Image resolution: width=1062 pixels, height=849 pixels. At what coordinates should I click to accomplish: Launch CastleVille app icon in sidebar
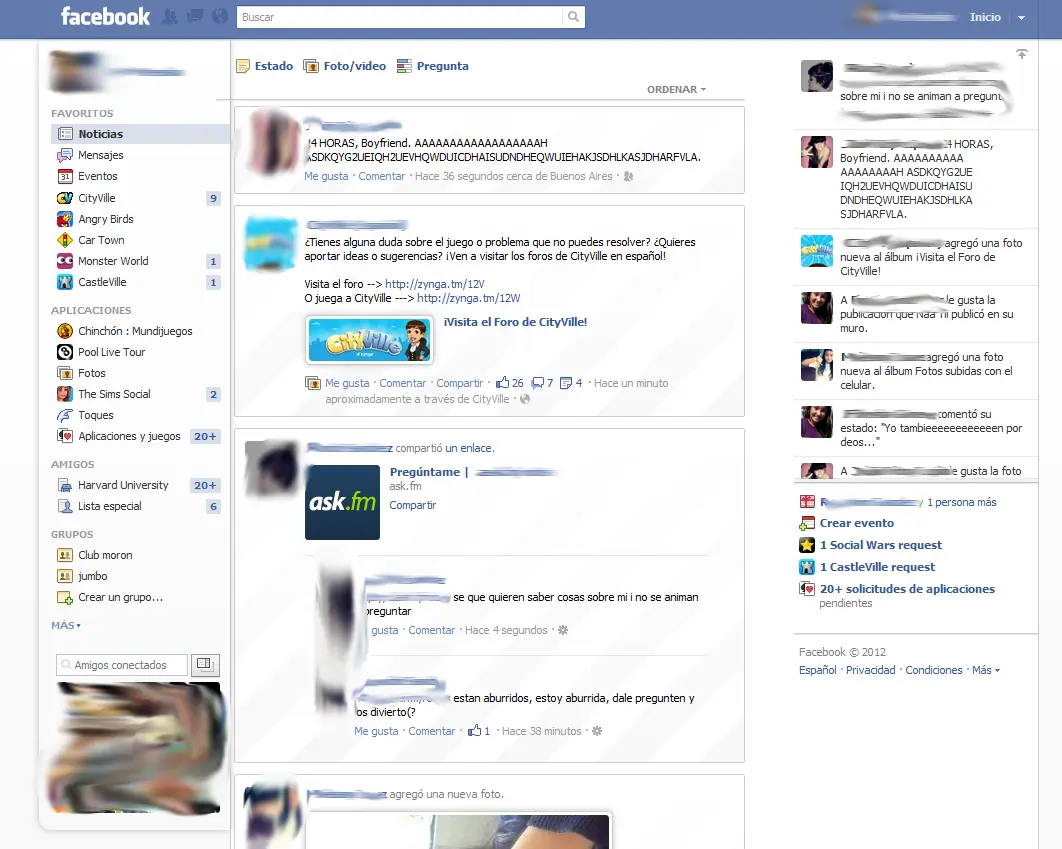point(65,282)
